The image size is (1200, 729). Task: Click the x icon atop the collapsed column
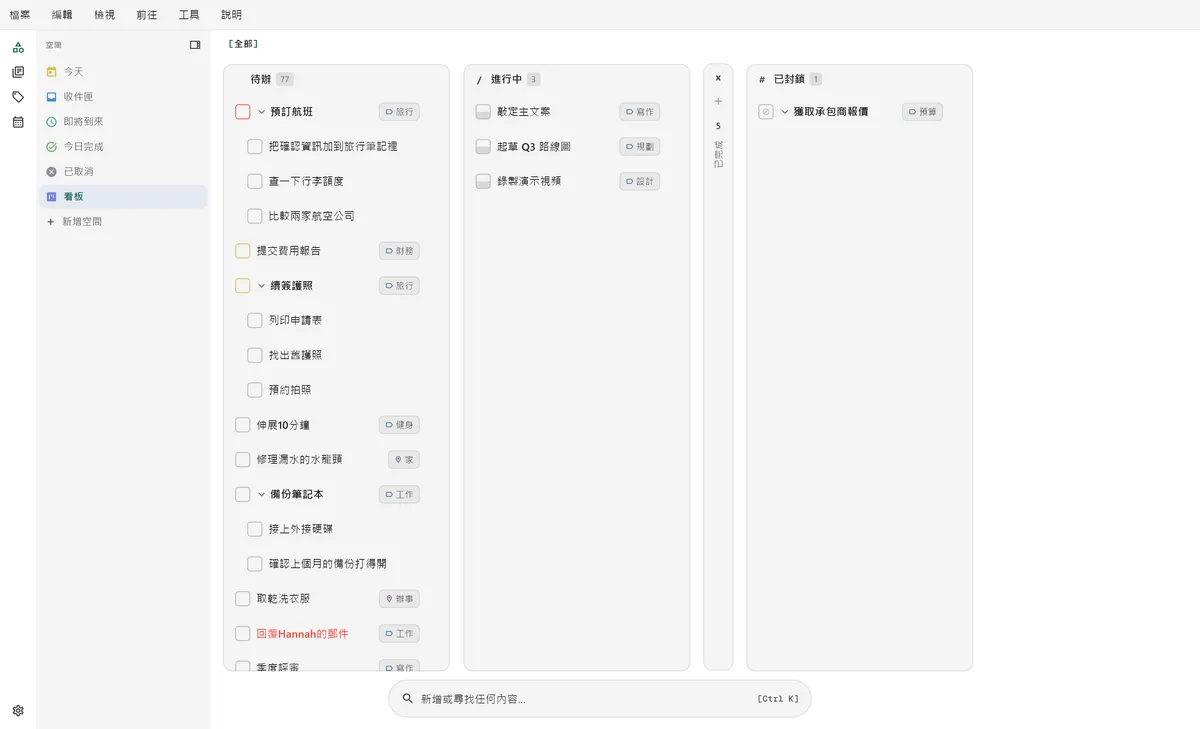click(718, 78)
